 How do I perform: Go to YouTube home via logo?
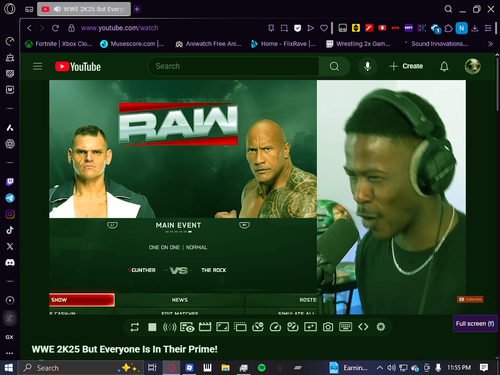tap(78, 67)
